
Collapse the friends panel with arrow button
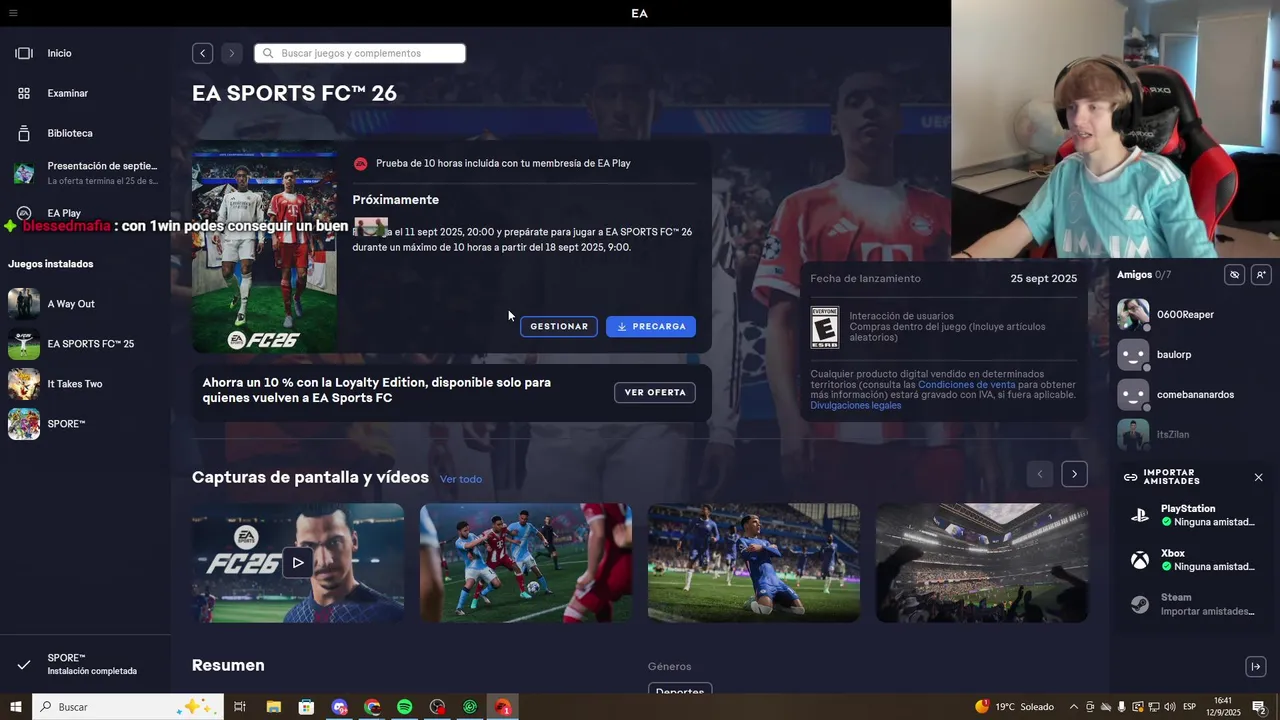click(x=1256, y=667)
